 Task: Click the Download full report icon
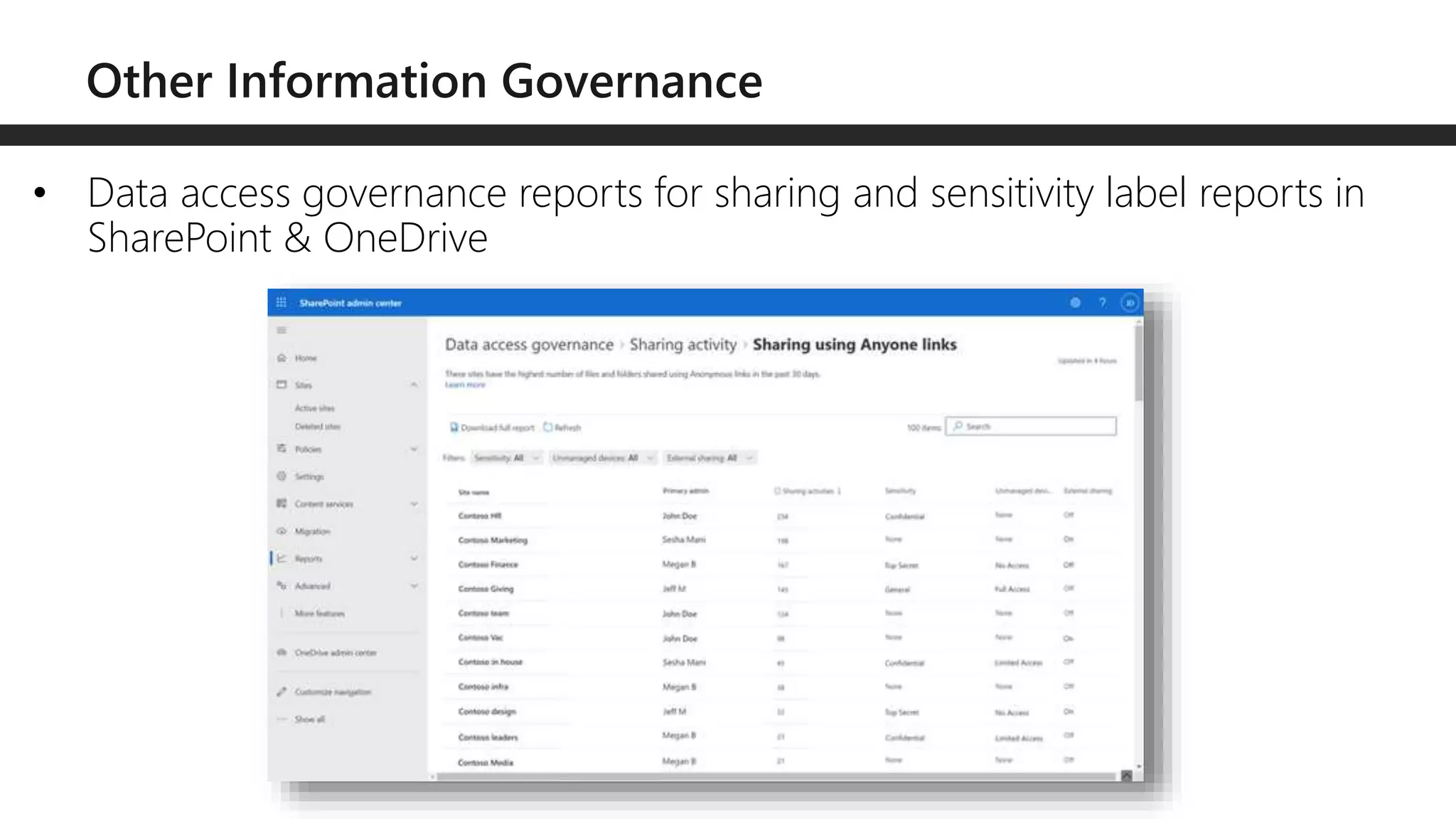[x=454, y=427]
